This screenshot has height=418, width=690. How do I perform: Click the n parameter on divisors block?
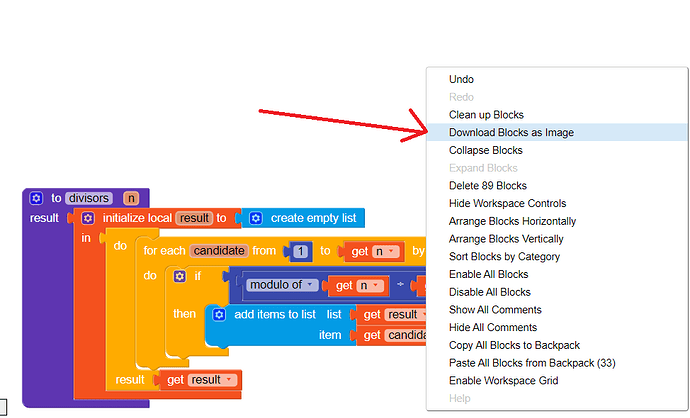131,198
